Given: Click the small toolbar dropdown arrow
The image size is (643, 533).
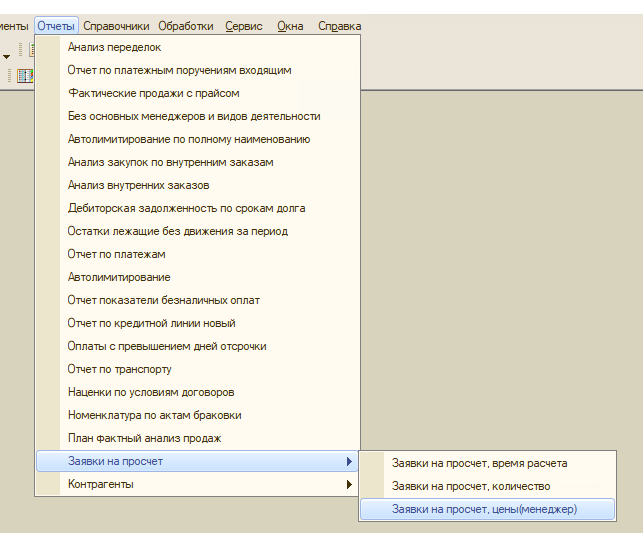Looking at the screenshot, I should pyautogui.click(x=6, y=57).
